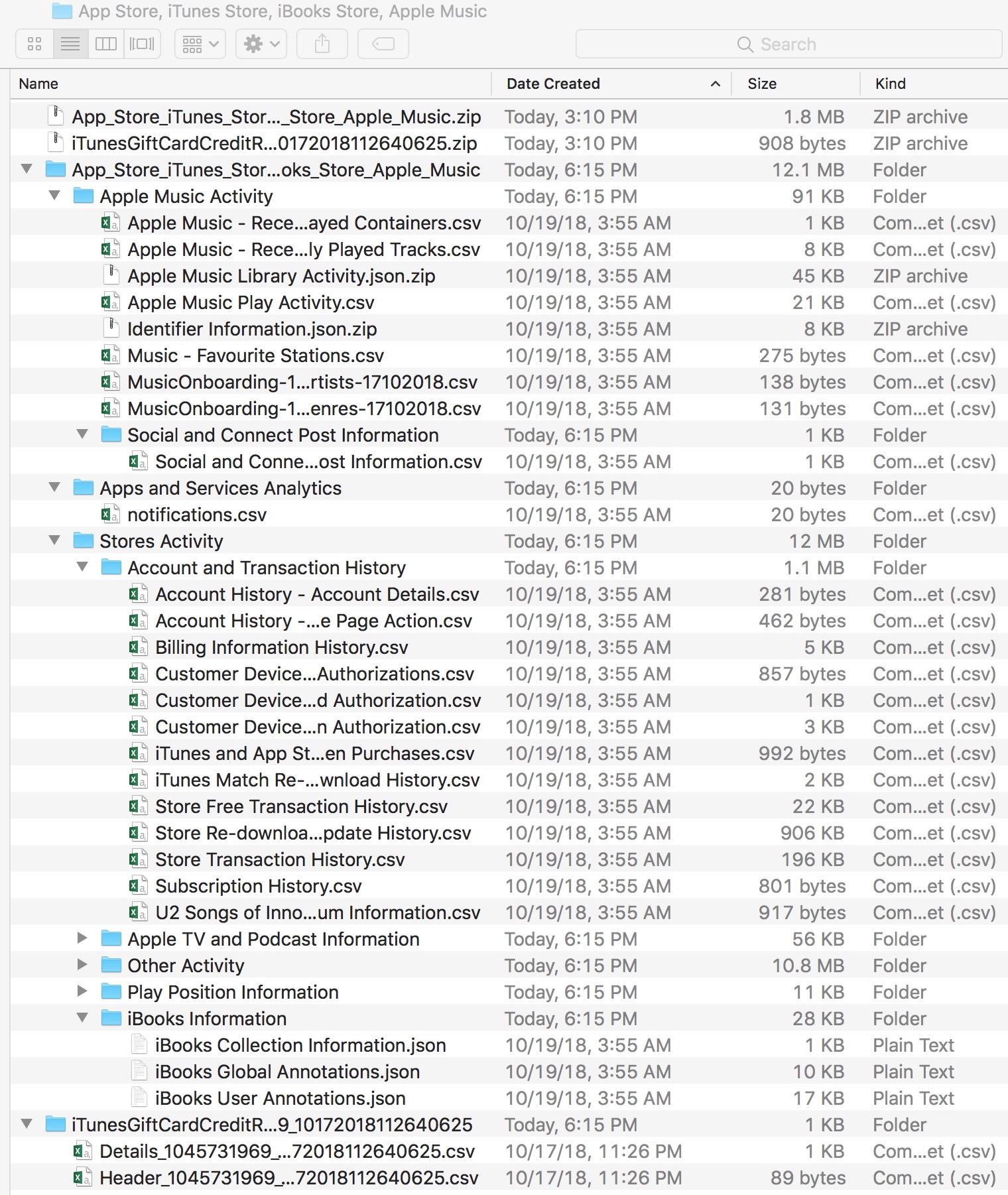Select Account History - Account Details.csv
This screenshot has width=1008, height=1195.
coord(317,594)
